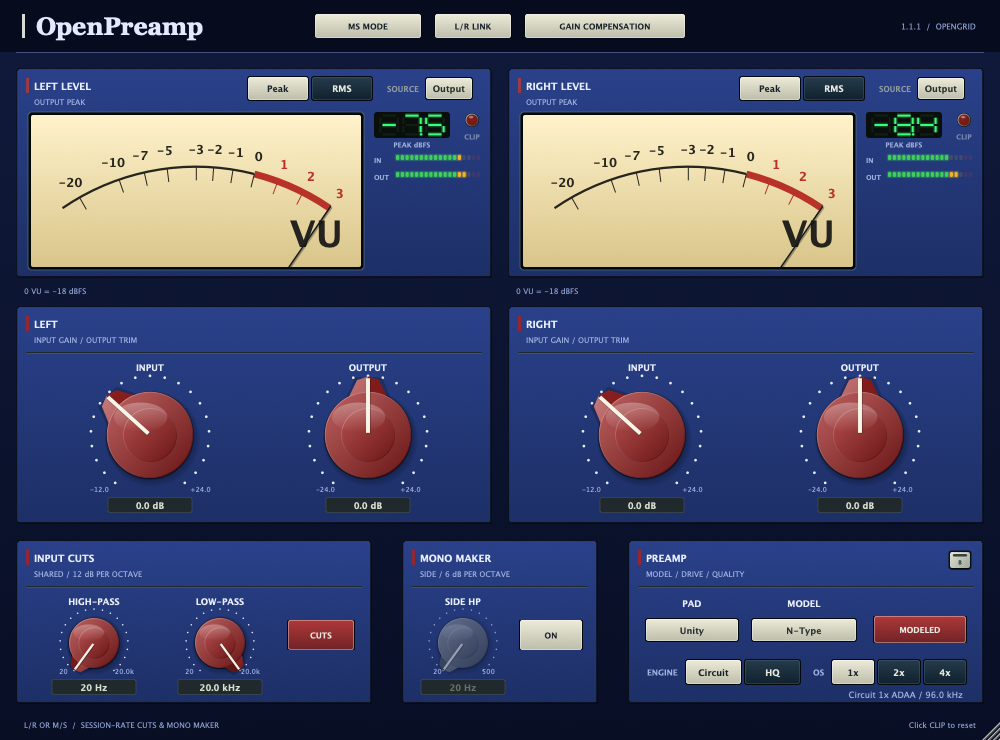Click the left VU meter display
The image size is (1000, 740).
pos(196,191)
